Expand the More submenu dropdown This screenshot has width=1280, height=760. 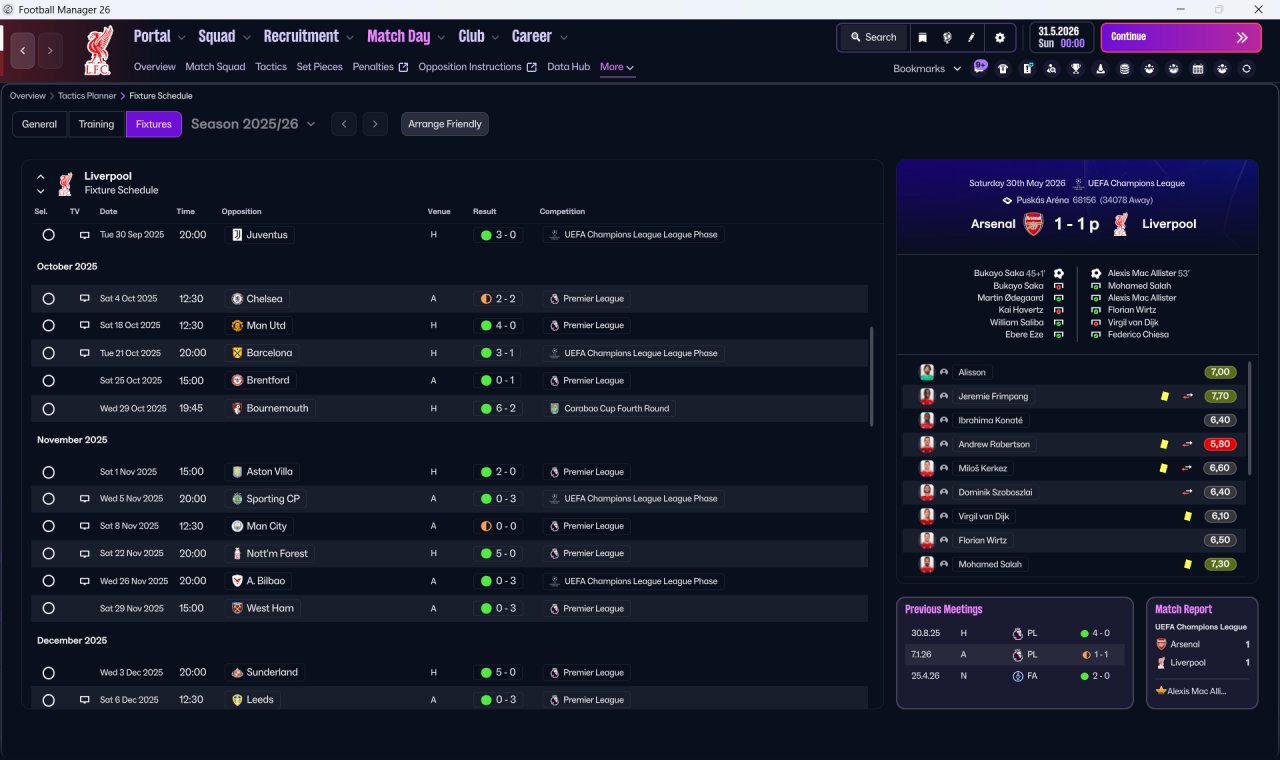pos(617,67)
